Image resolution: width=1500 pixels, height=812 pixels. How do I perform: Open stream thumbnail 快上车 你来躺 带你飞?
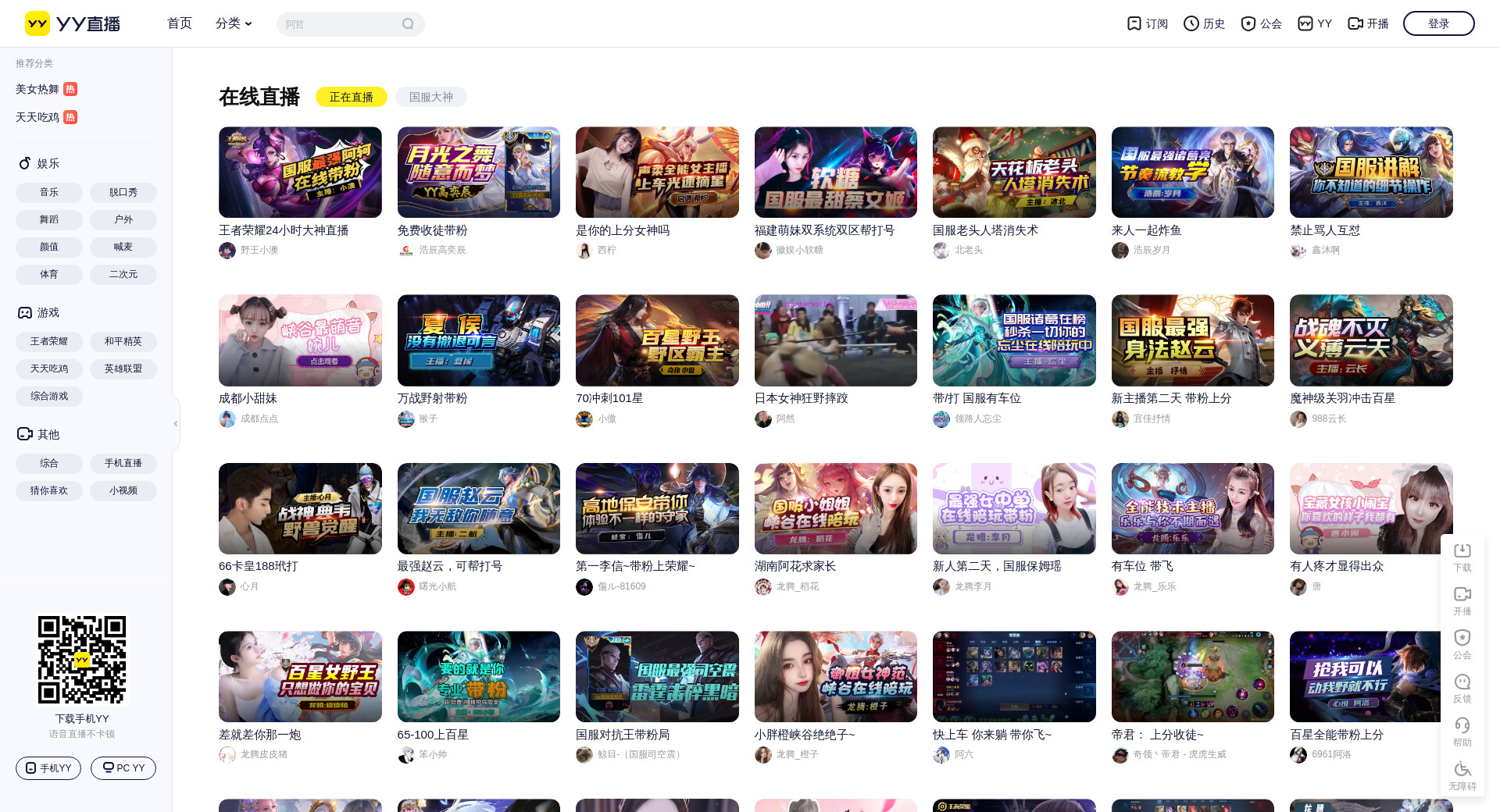[1014, 677]
